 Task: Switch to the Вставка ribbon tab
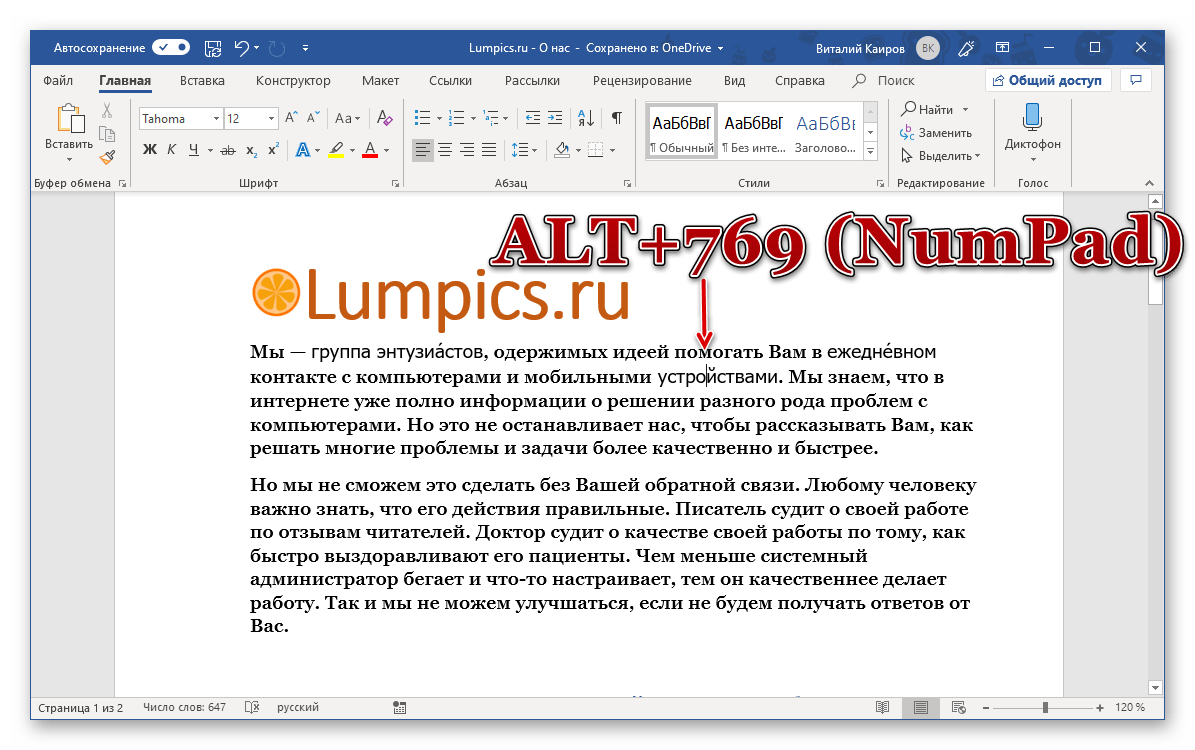coord(201,81)
